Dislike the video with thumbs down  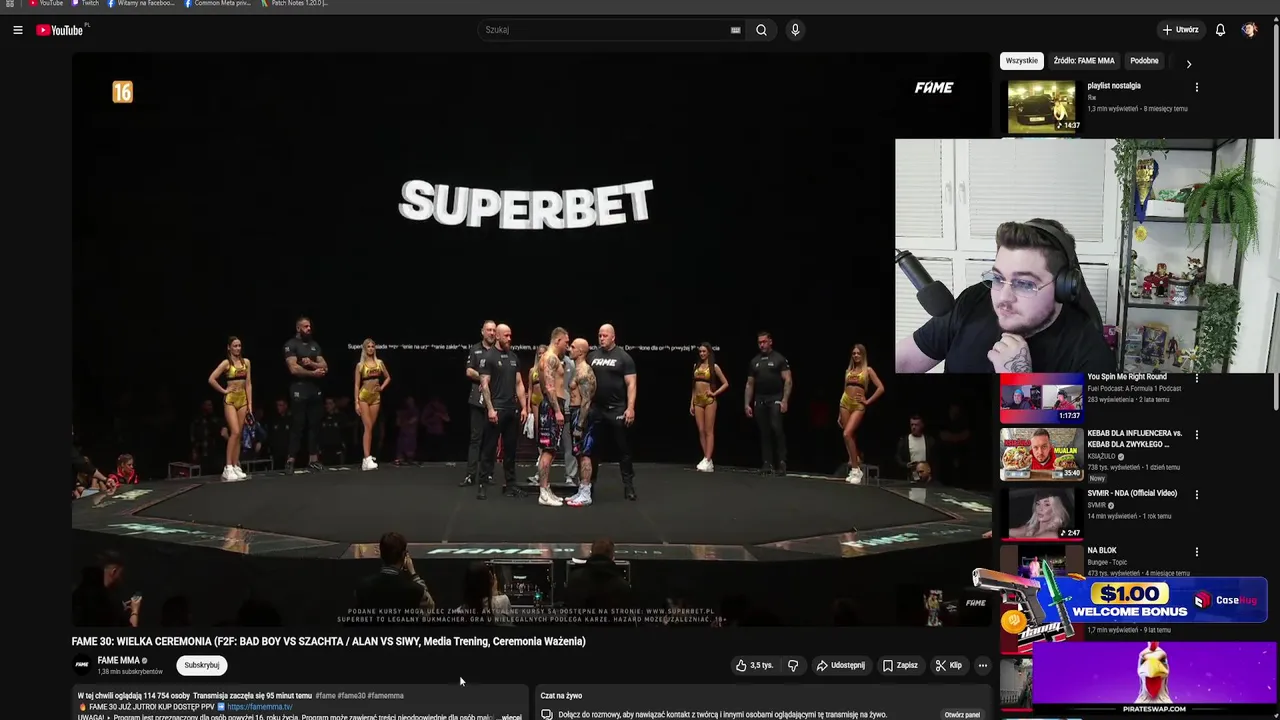(793, 665)
